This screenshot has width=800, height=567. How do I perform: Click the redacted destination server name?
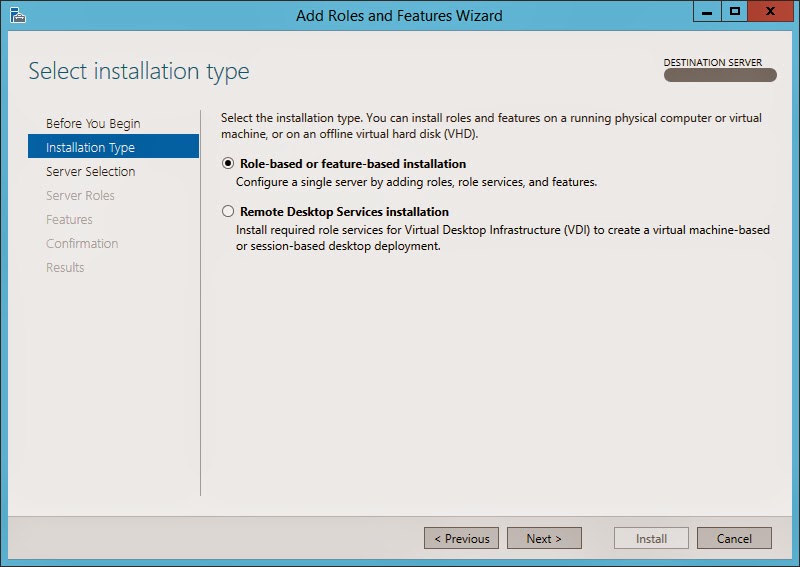720,75
